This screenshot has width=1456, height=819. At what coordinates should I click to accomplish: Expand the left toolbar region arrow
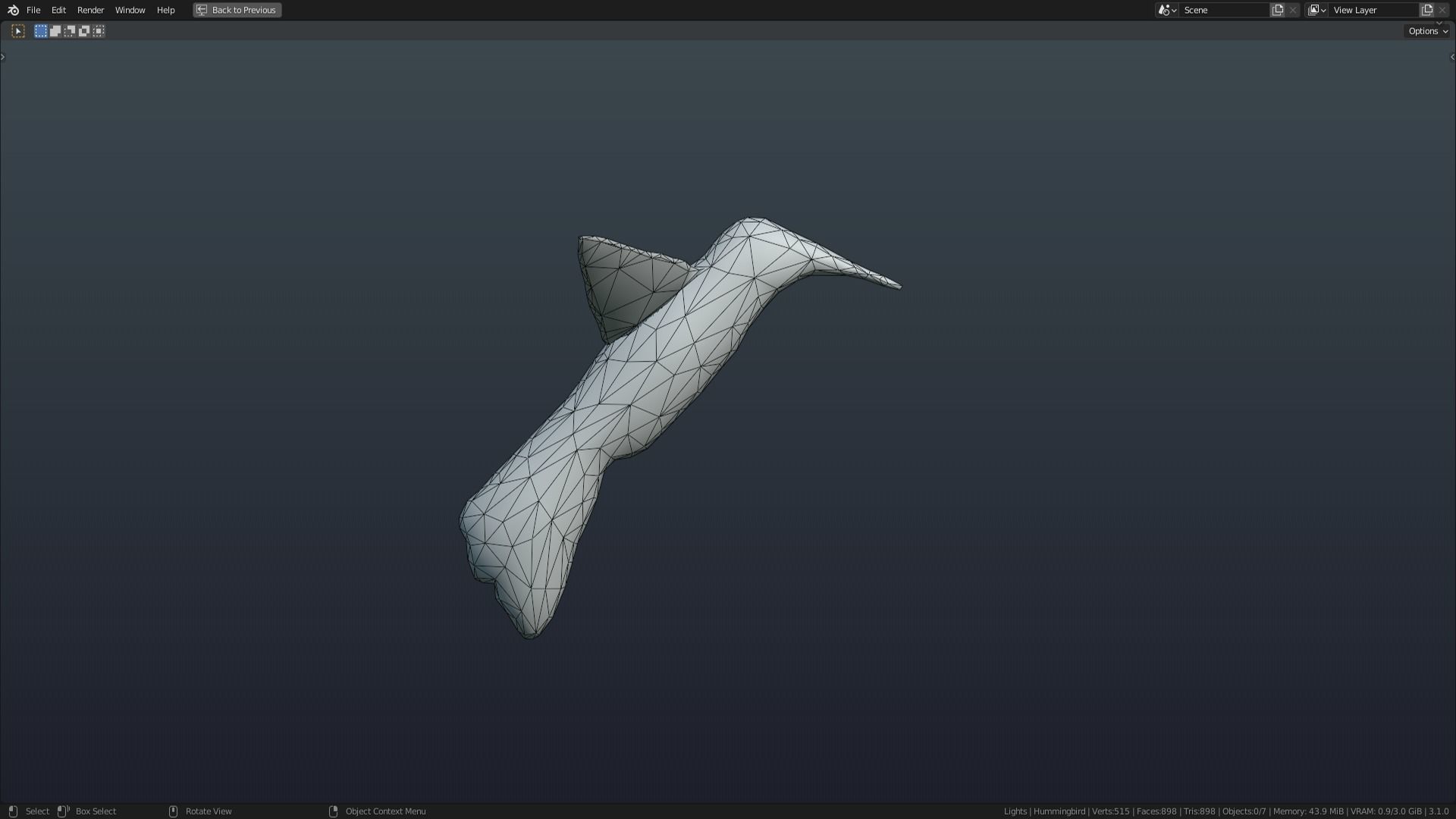tap(3, 57)
